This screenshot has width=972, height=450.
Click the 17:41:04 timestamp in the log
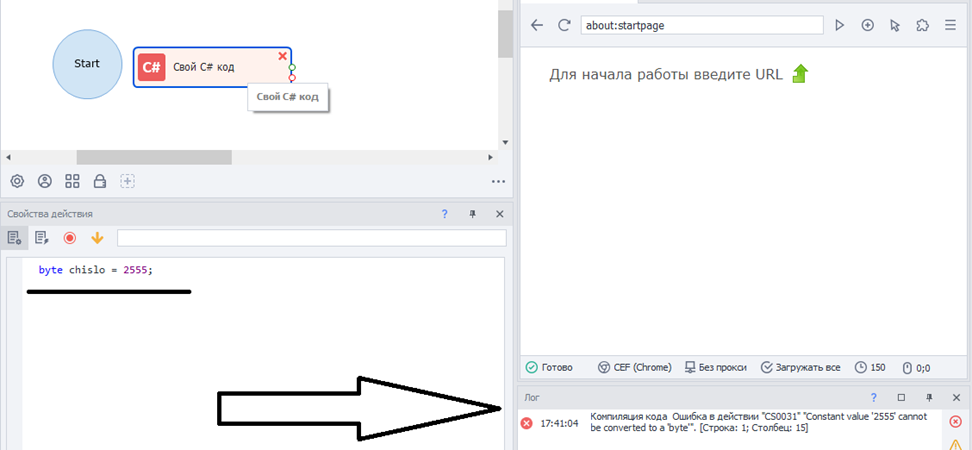tap(559, 423)
